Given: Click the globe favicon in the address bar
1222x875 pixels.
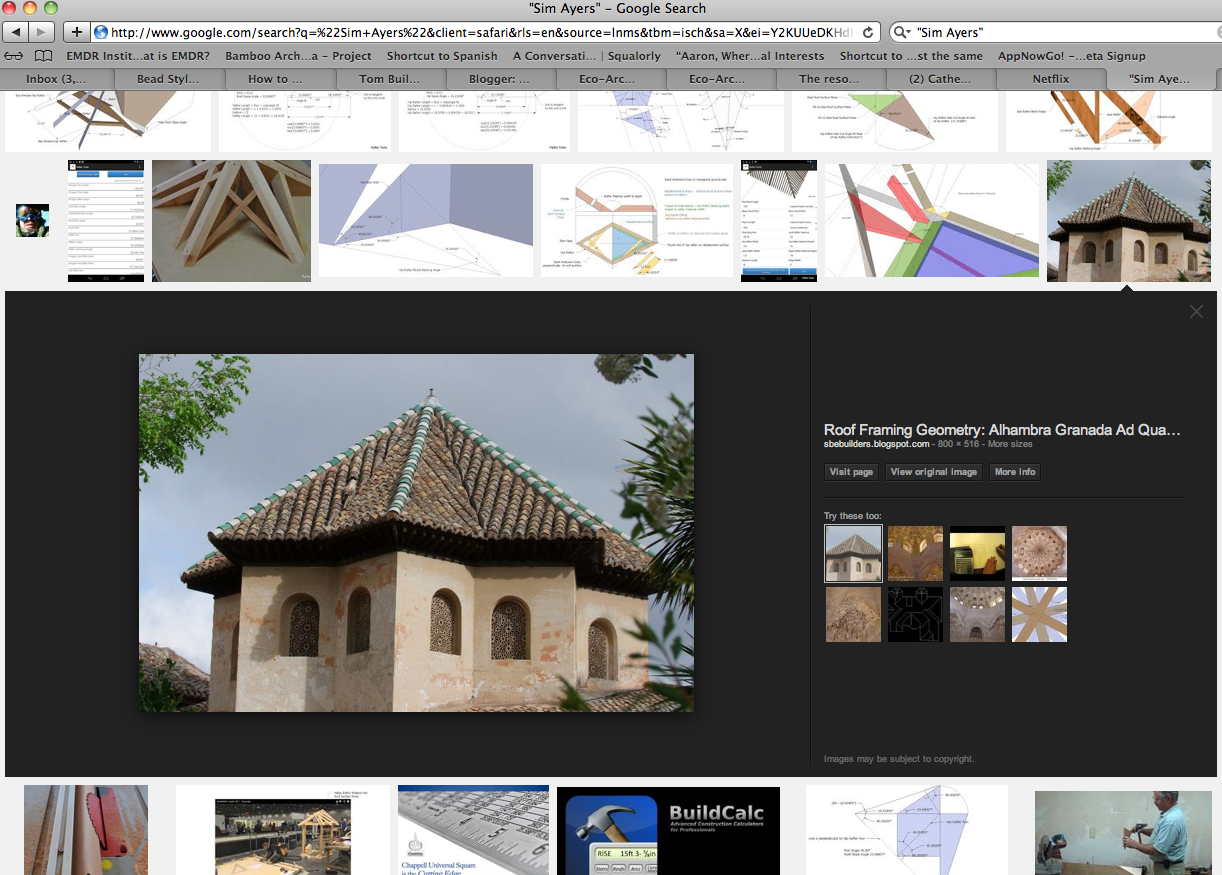Looking at the screenshot, I should point(99,31).
